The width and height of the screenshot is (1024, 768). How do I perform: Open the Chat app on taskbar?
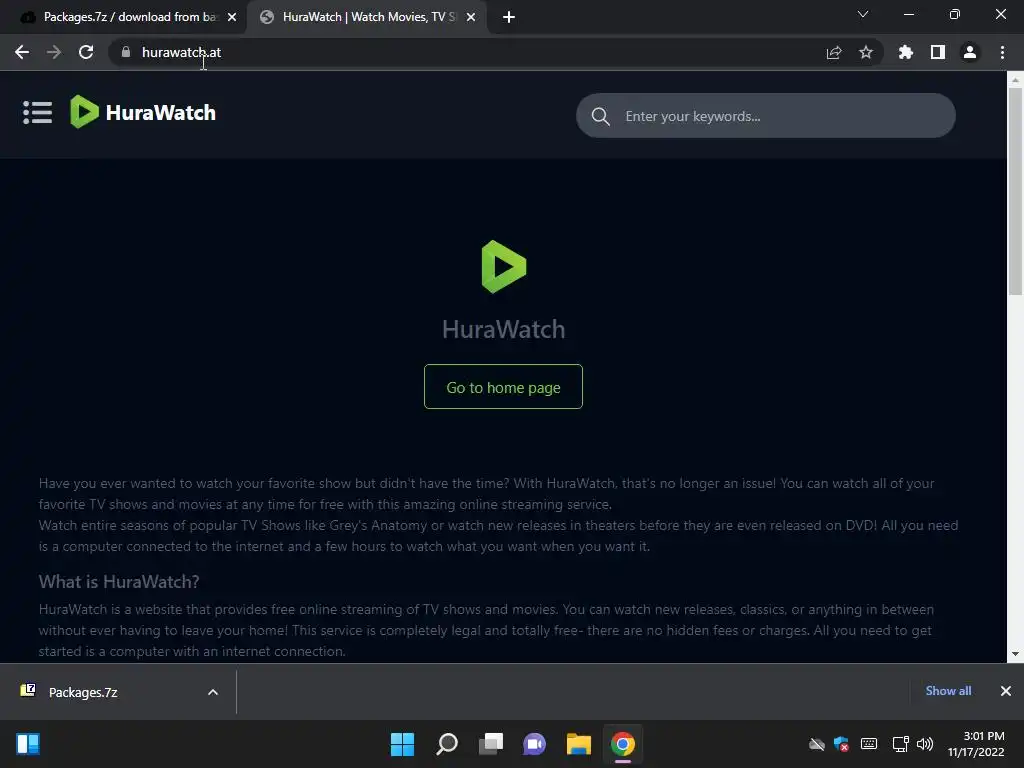(534, 744)
